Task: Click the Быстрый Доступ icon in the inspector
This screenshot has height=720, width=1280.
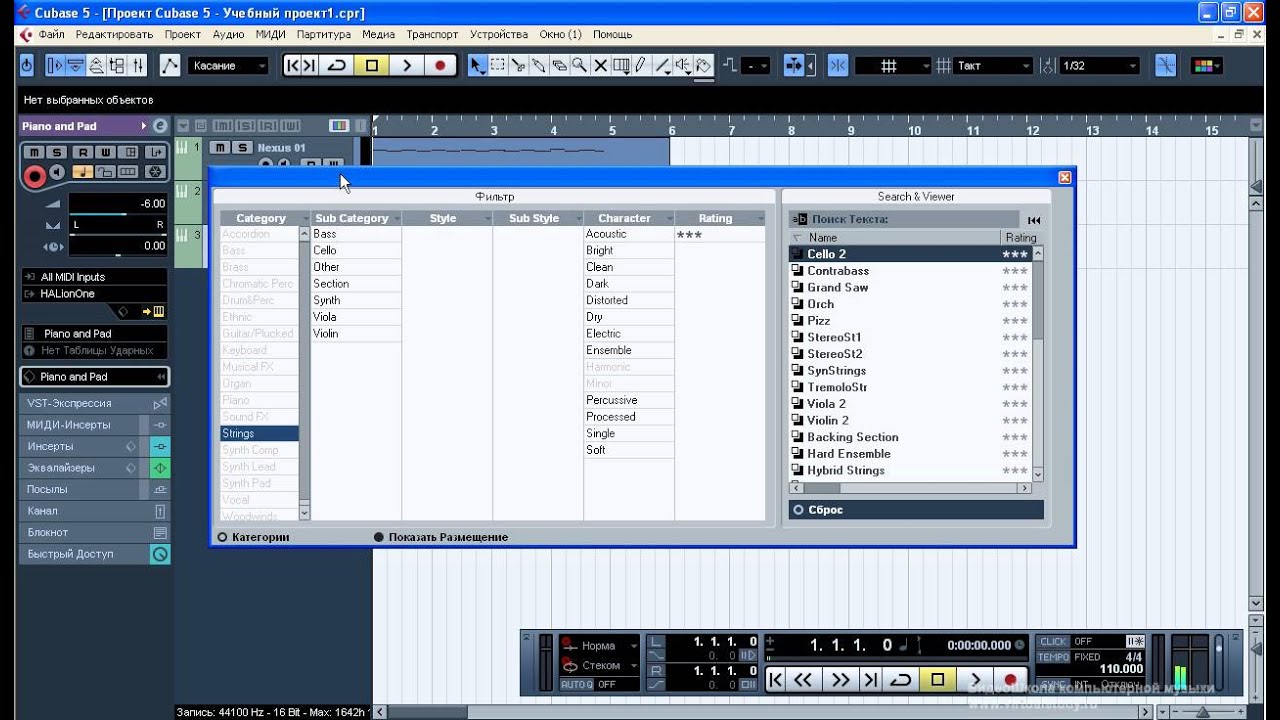Action: [159, 554]
